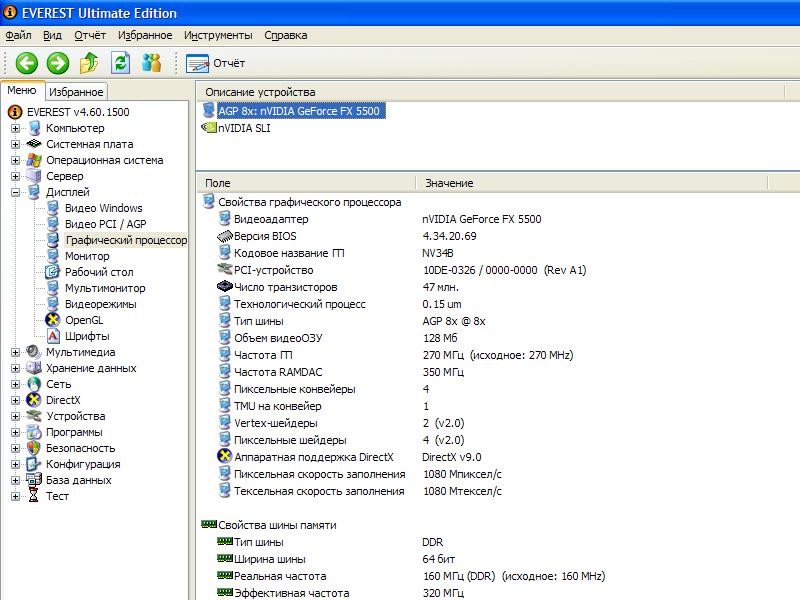Expand the Конфигурация tree node
This screenshot has width=800, height=600.
click(15, 464)
